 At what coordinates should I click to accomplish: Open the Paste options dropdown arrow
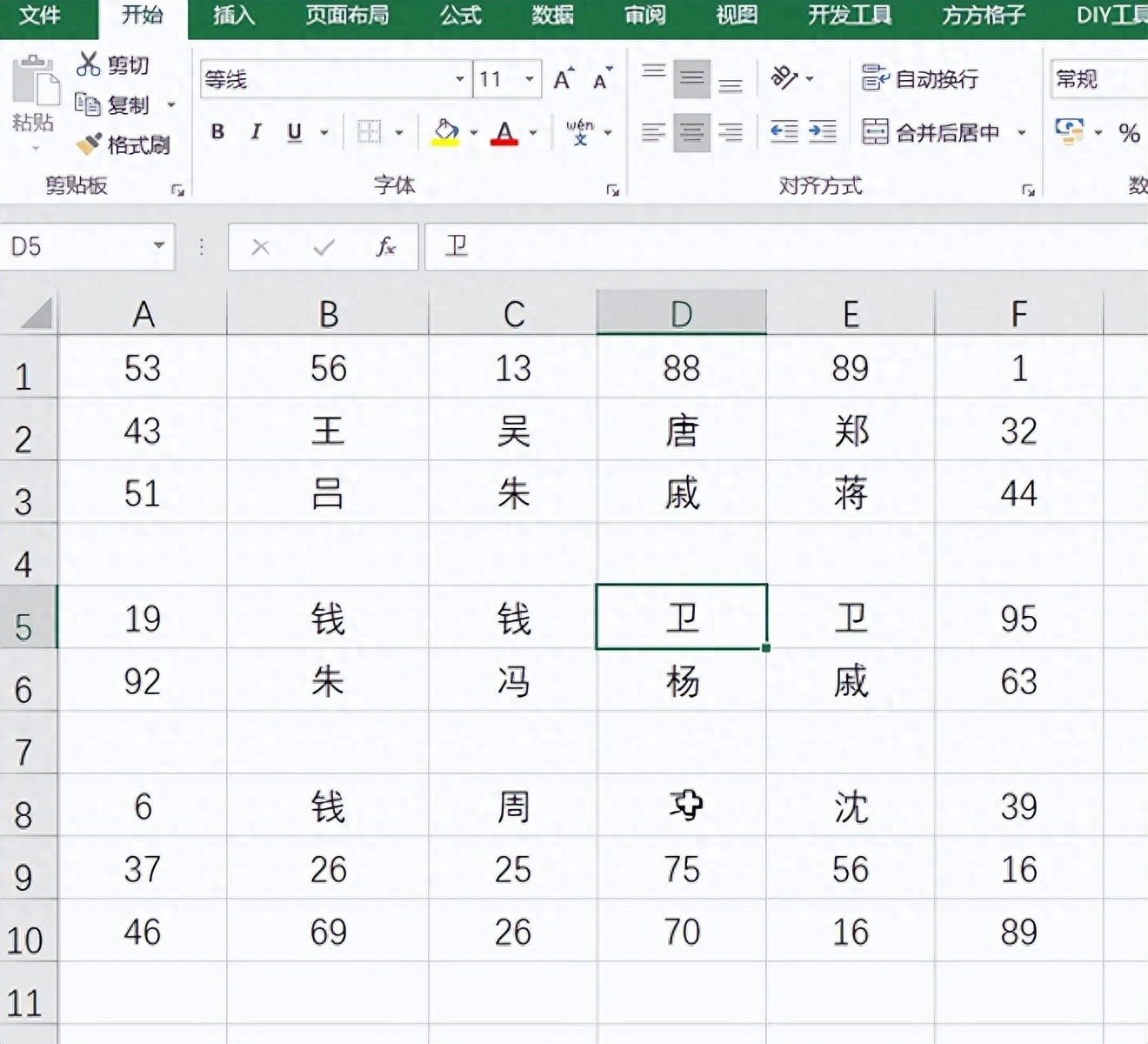[x=35, y=148]
